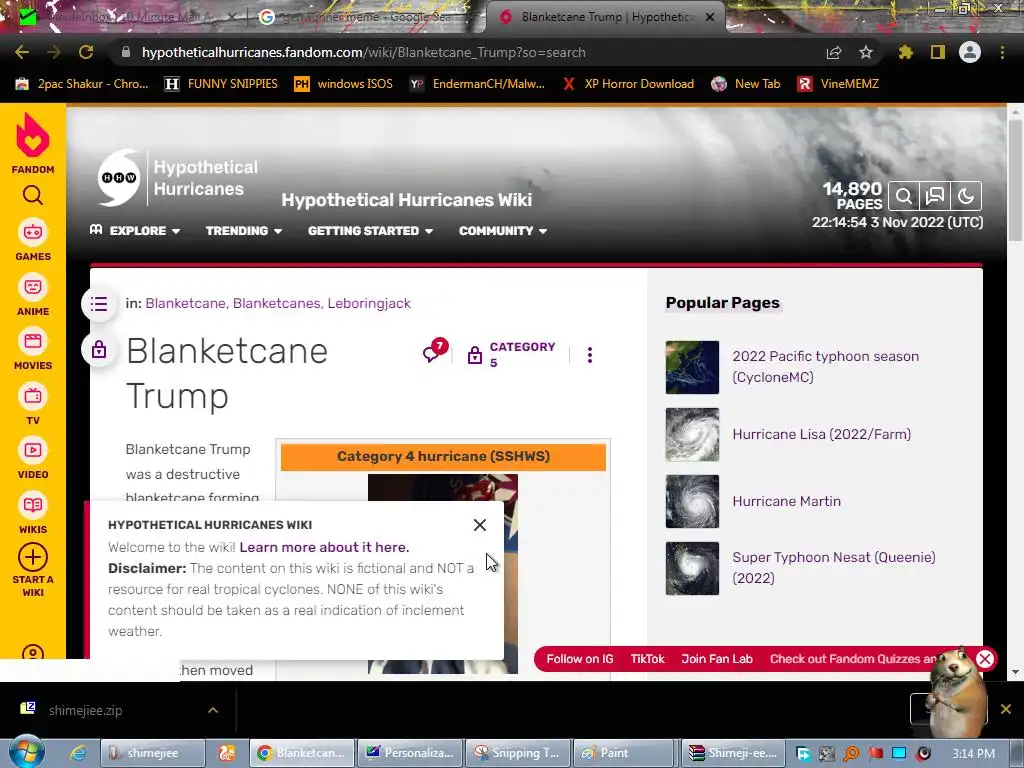Click the Blanketcanes category link
Image resolution: width=1024 pixels, height=768 pixels.
[x=277, y=303]
